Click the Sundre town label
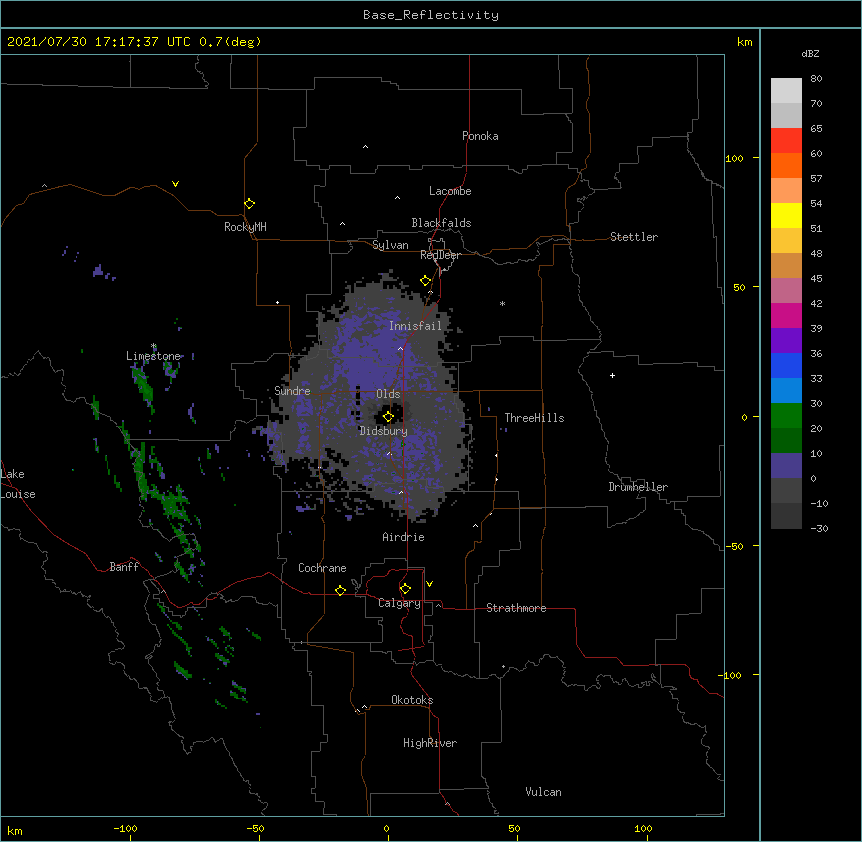The height and width of the screenshot is (842, 862). [292, 391]
